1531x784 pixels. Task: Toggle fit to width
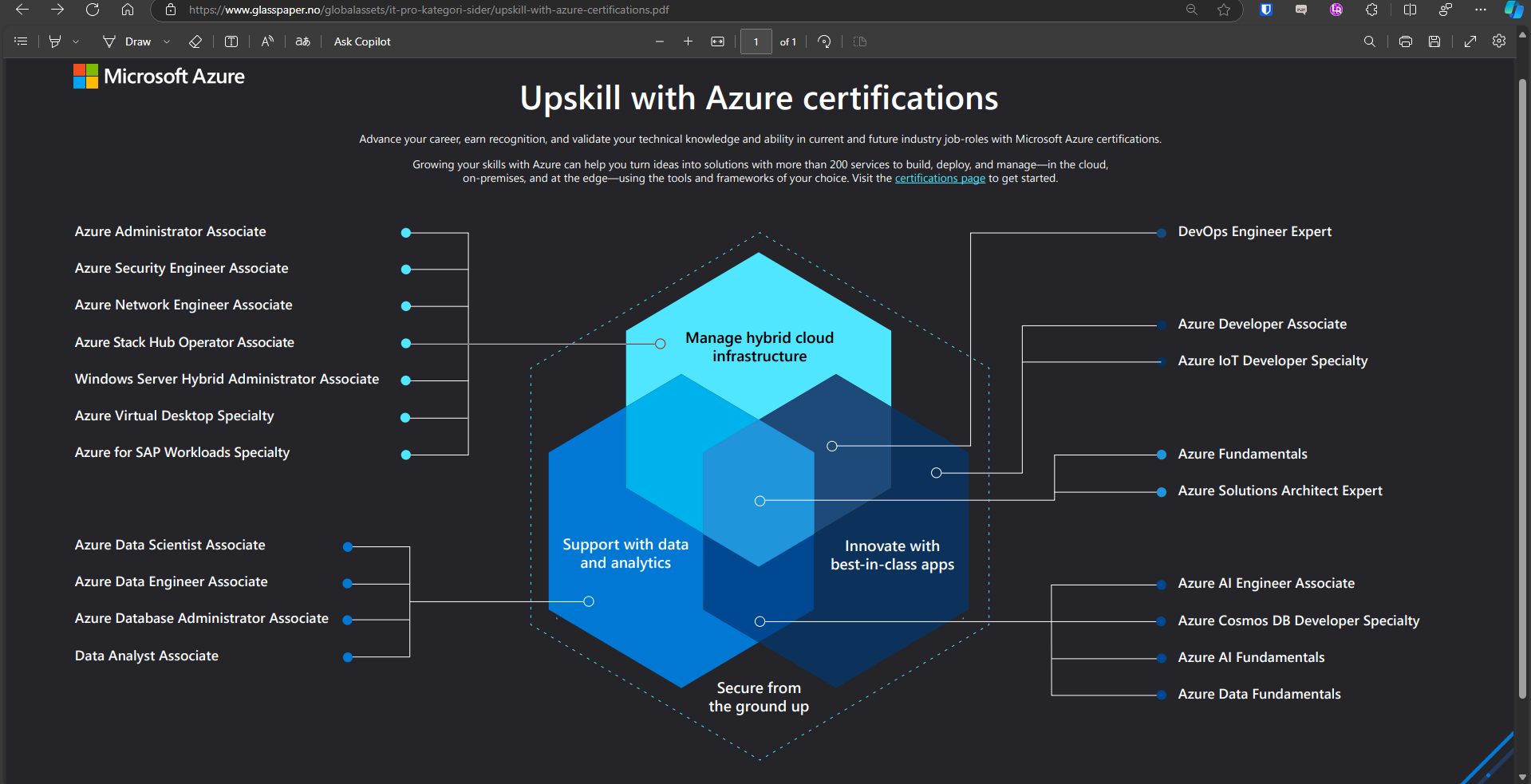[x=718, y=41]
